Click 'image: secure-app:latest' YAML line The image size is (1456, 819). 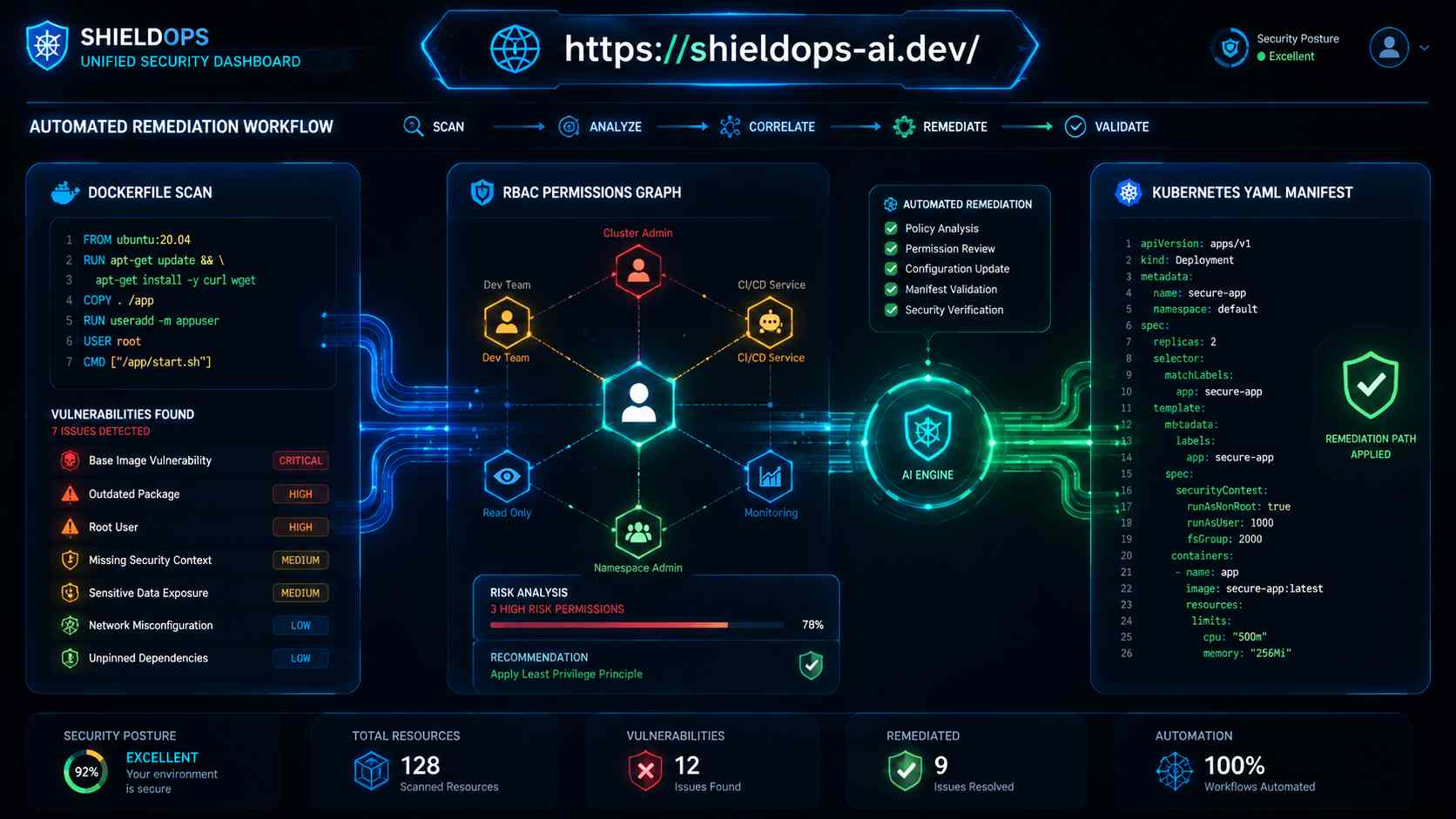(x=1254, y=588)
